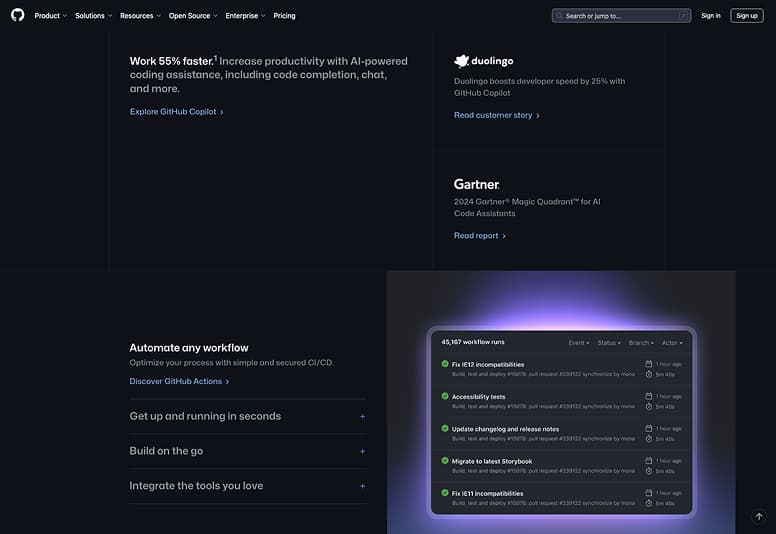This screenshot has height=534, width=776.
Task: Open the Branch filter dropdown
Action: click(641, 342)
